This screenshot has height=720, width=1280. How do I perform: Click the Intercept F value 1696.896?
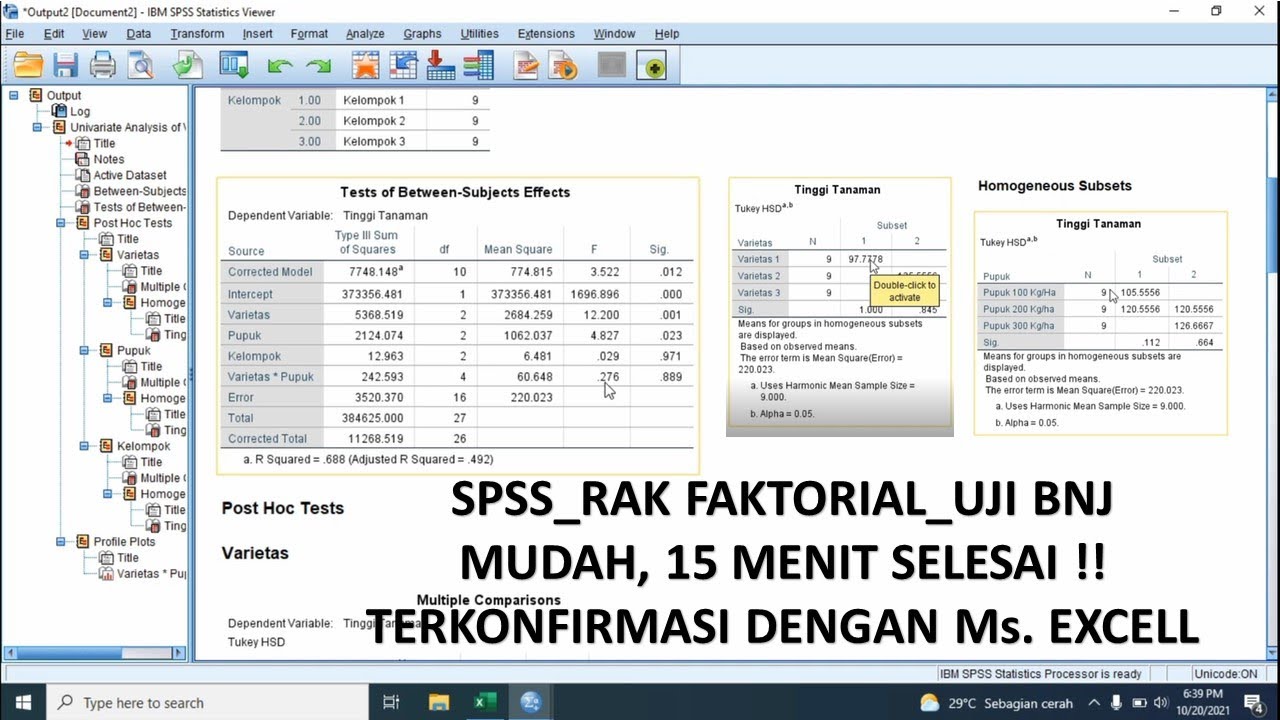[593, 294]
